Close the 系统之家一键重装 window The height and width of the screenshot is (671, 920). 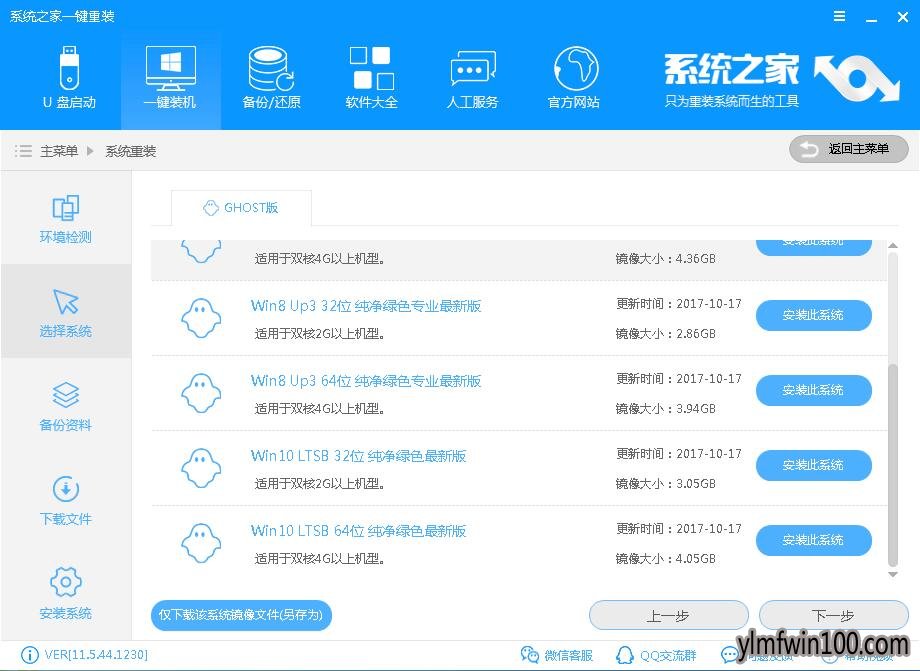903,17
